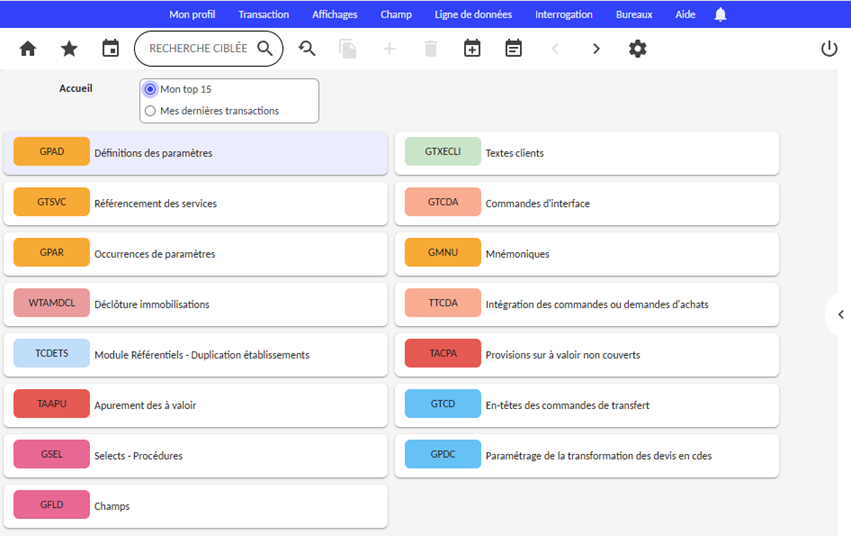Expand the right side panel chevron
Viewport: 851px width, 536px height.
(840, 314)
